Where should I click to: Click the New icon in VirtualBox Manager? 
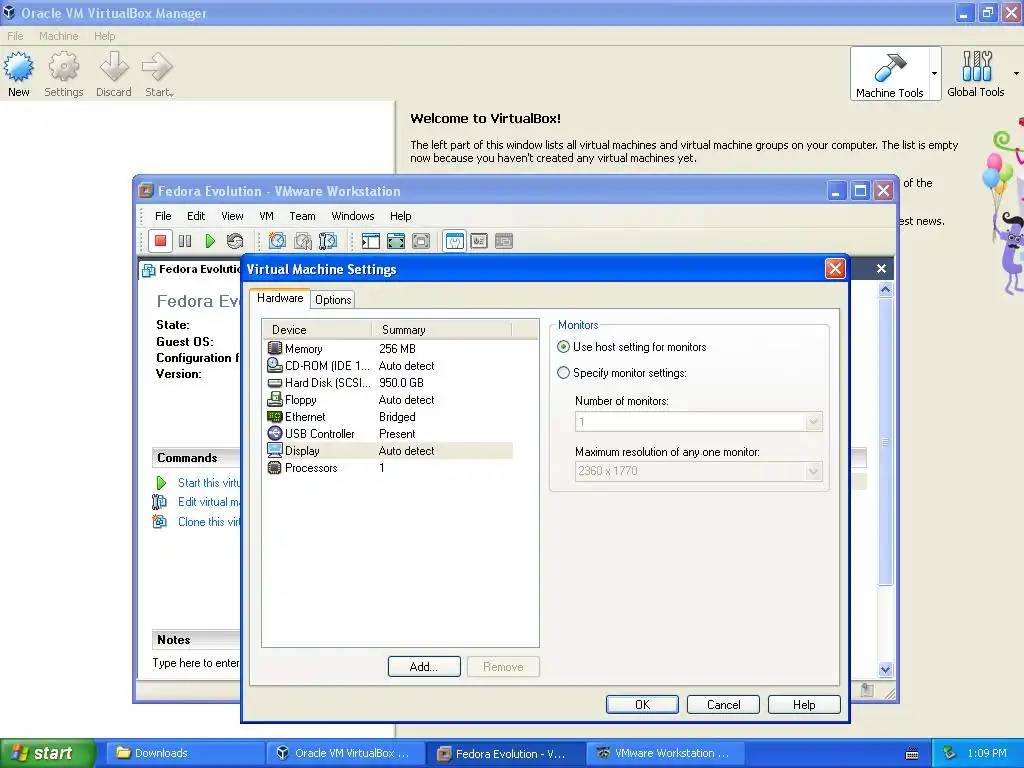[18, 67]
